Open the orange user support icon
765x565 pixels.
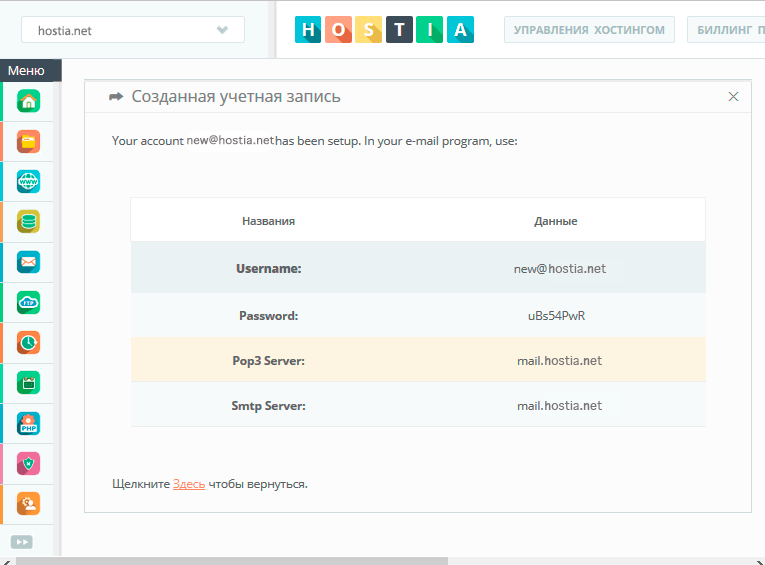click(x=28, y=504)
